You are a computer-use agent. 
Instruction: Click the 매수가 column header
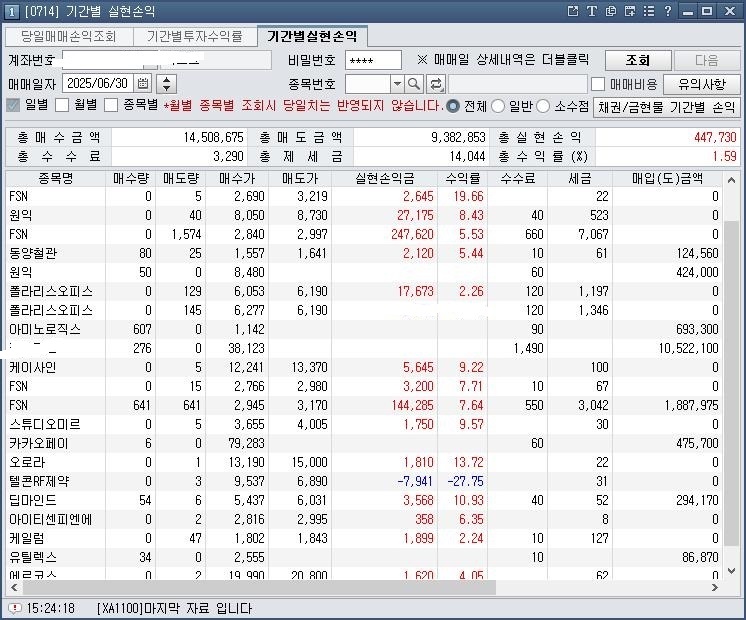coord(237,178)
